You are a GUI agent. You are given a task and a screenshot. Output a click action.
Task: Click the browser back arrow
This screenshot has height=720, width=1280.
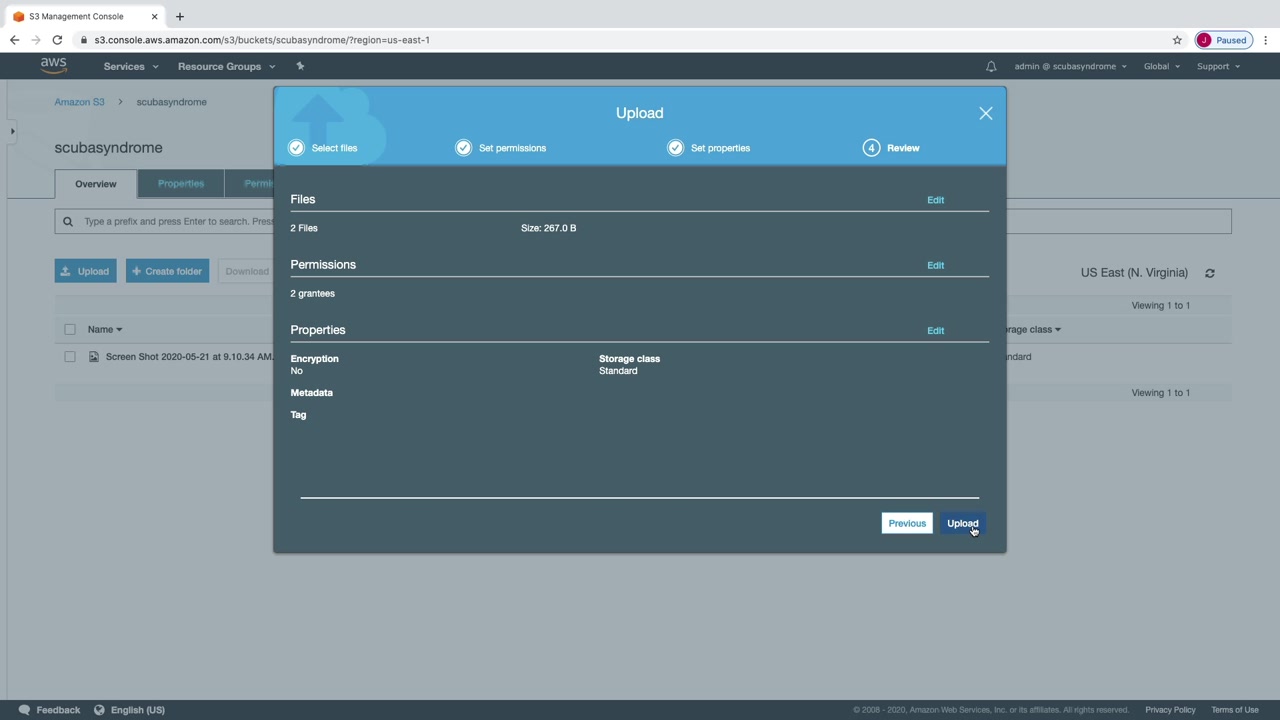(14, 40)
